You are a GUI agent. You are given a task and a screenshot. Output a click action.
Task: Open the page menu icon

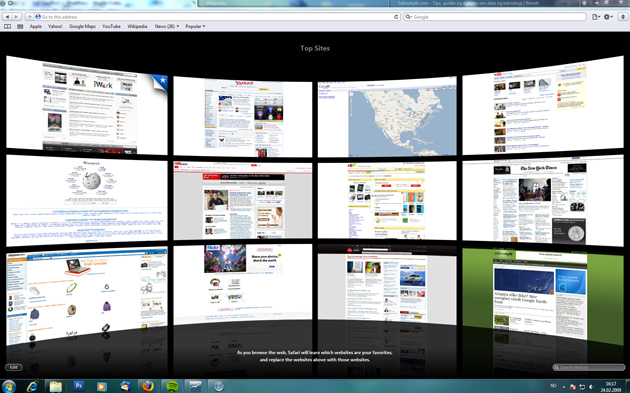[596, 16]
